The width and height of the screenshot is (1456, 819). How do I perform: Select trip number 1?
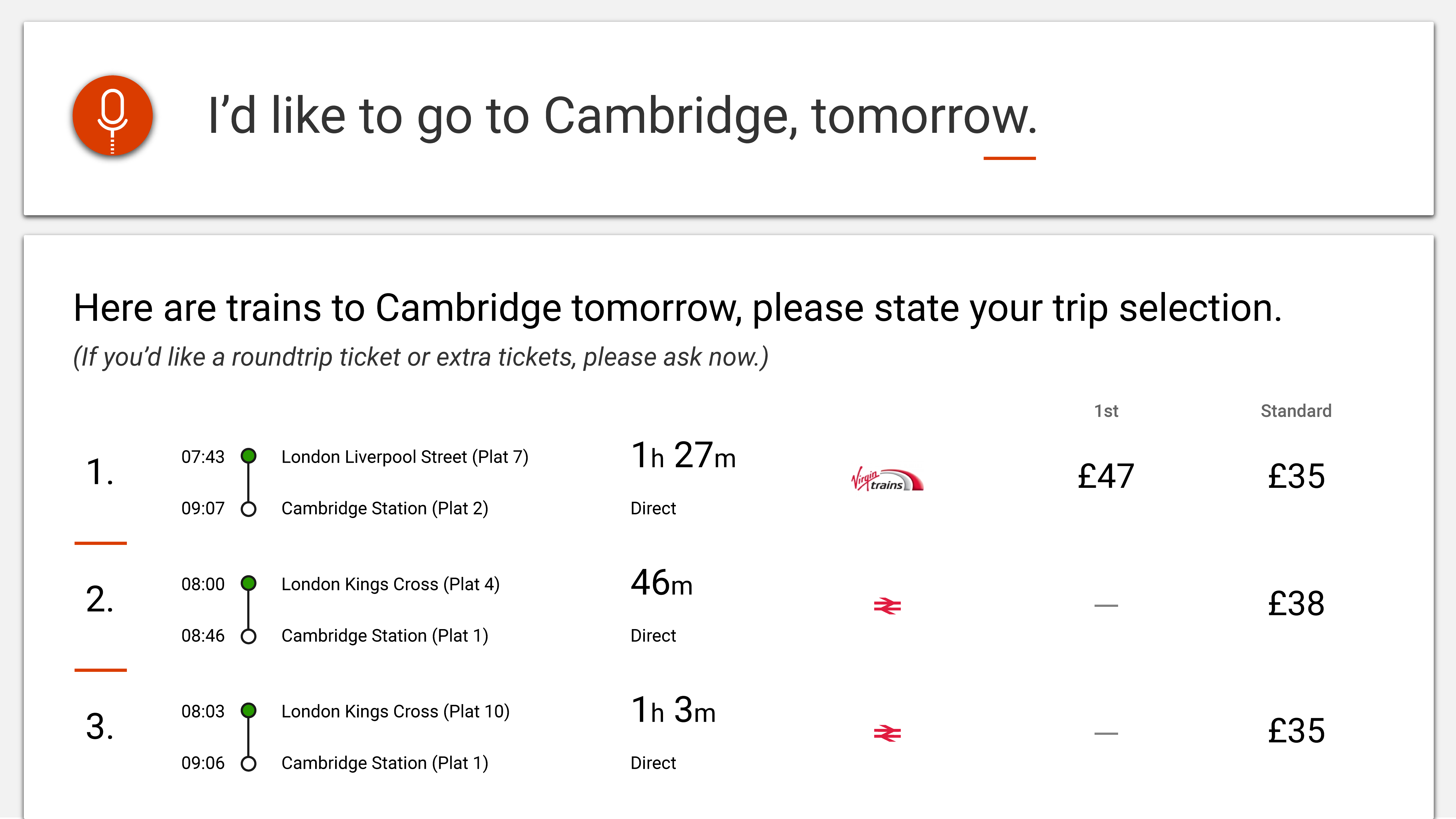[100, 472]
